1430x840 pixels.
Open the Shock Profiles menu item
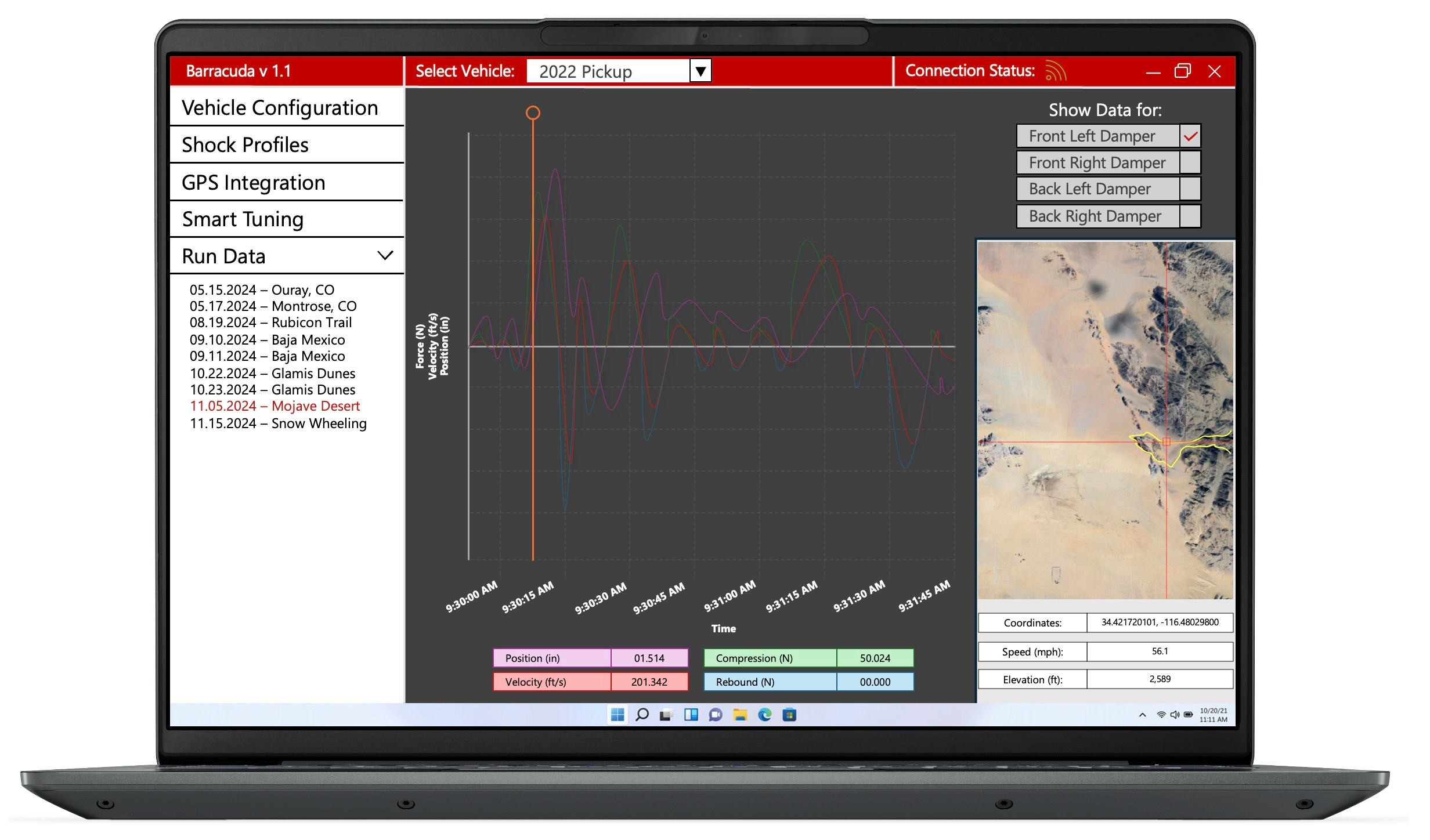(245, 145)
